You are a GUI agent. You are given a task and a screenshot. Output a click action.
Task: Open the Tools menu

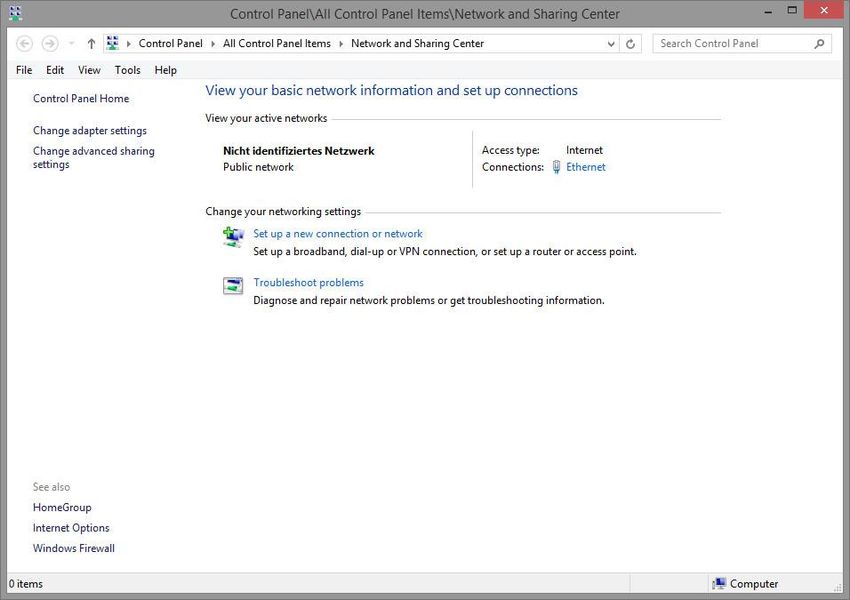127,70
